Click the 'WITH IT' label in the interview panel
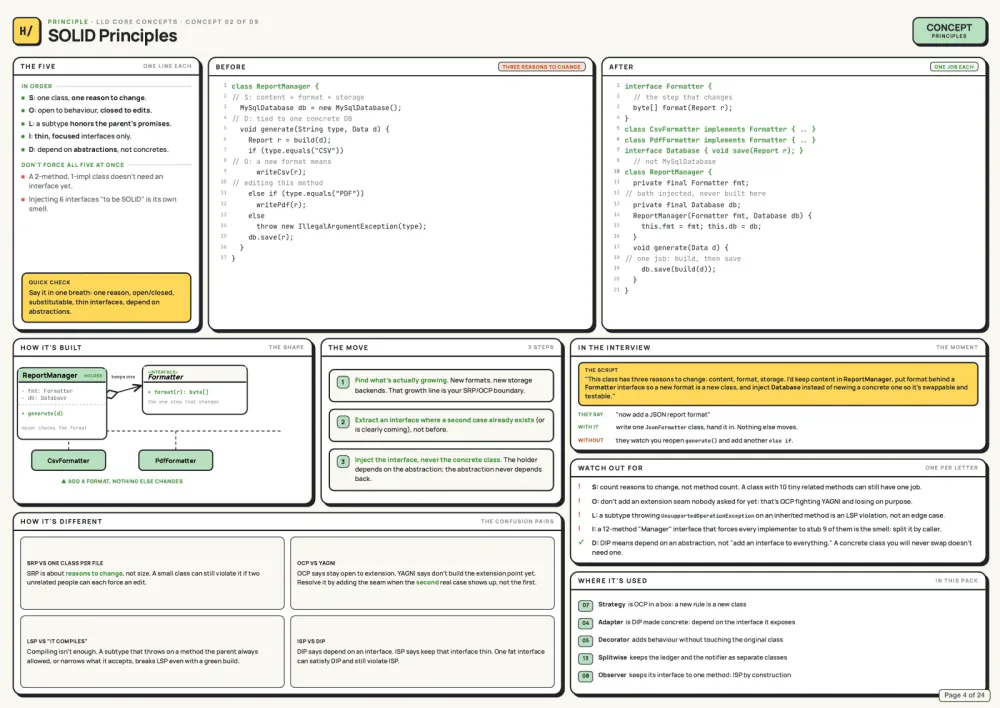This screenshot has width=1000, height=708. pos(588,427)
